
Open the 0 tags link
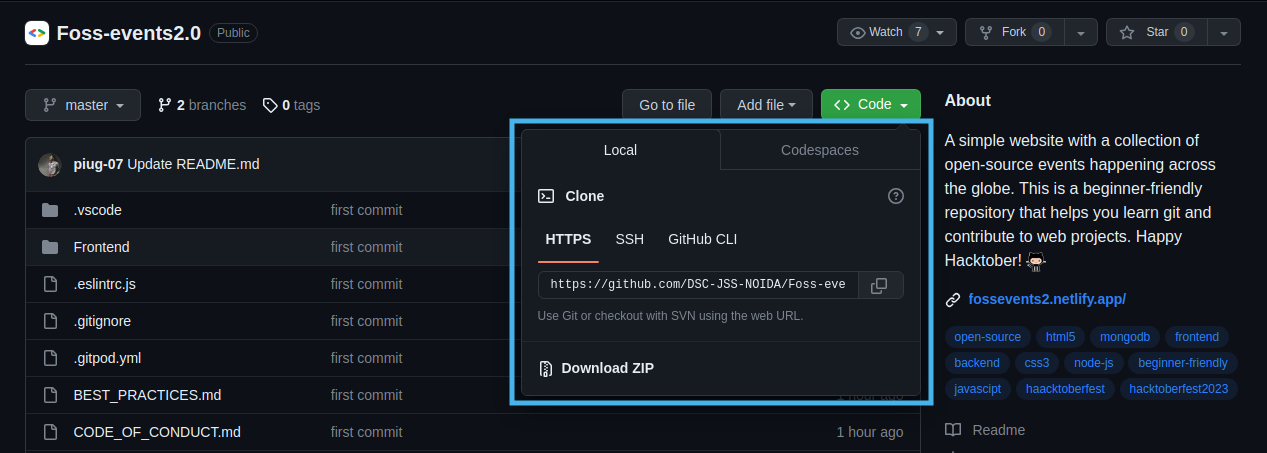coord(291,105)
